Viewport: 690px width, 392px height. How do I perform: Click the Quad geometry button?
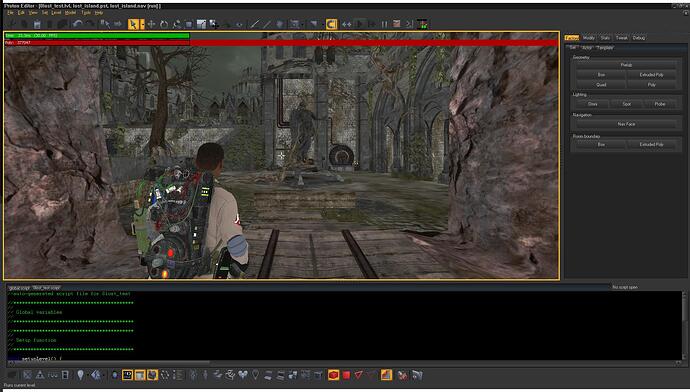coord(601,84)
